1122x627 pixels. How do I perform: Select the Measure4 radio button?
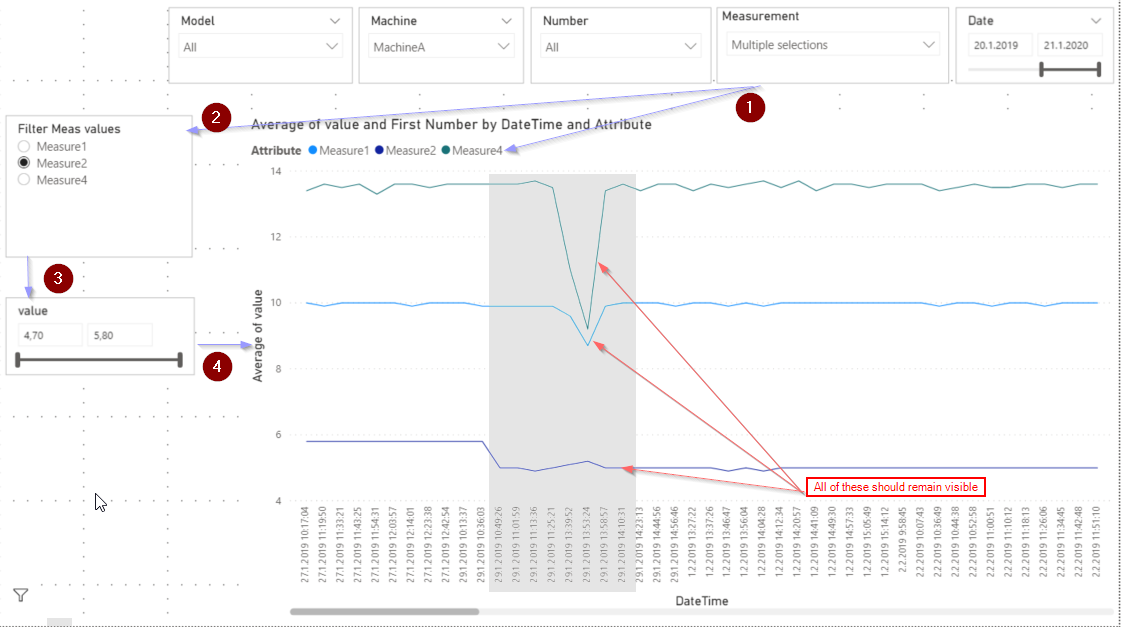pyautogui.click(x=24, y=180)
